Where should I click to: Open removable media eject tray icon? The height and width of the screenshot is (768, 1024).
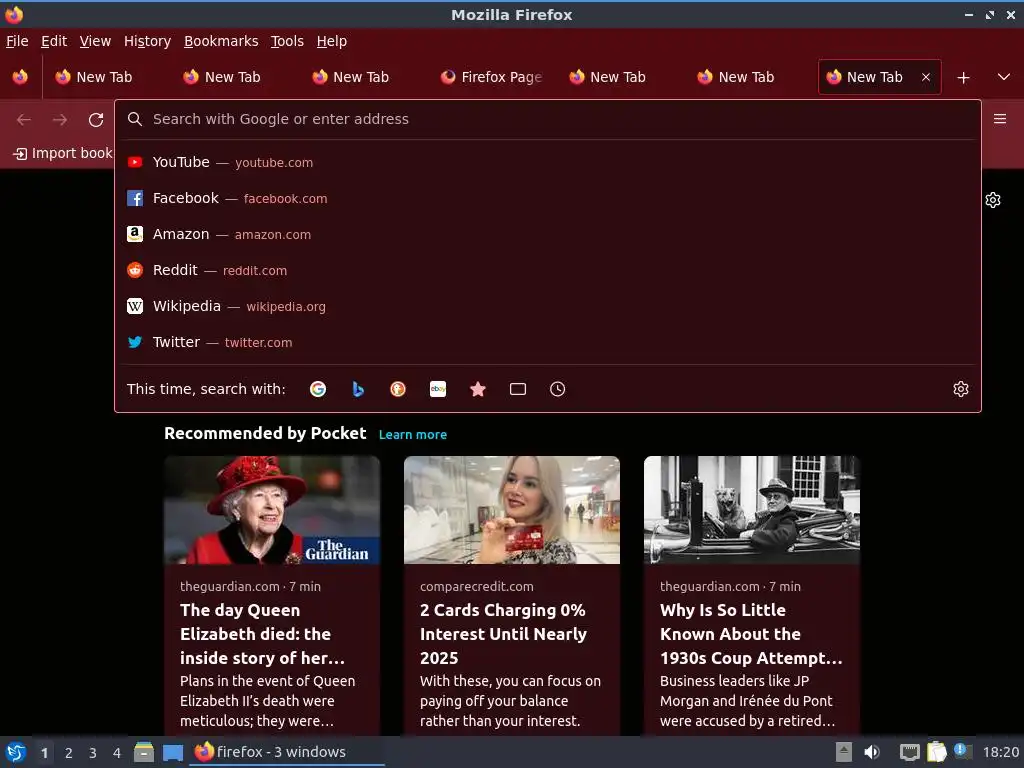[x=844, y=752]
